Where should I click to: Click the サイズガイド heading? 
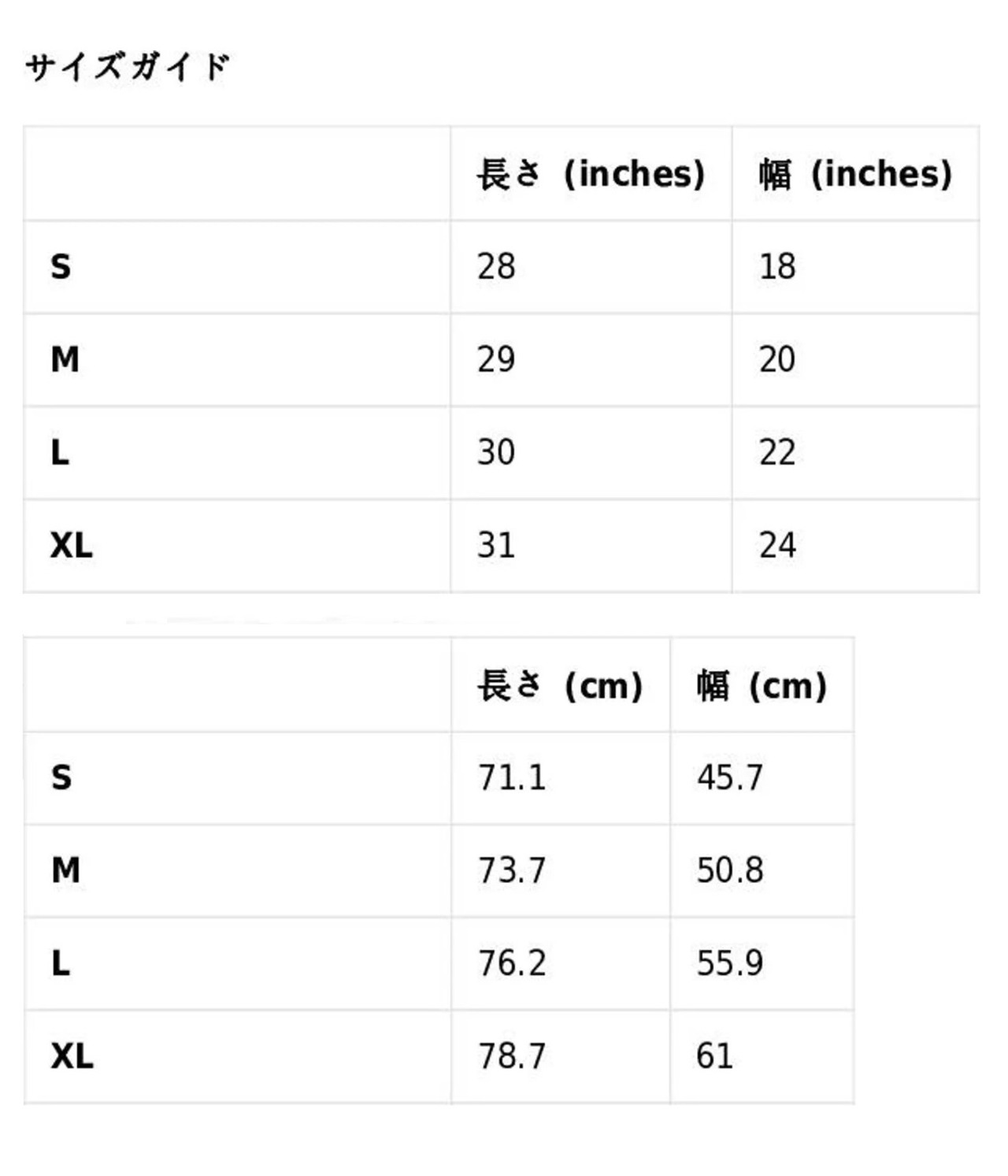(128, 67)
